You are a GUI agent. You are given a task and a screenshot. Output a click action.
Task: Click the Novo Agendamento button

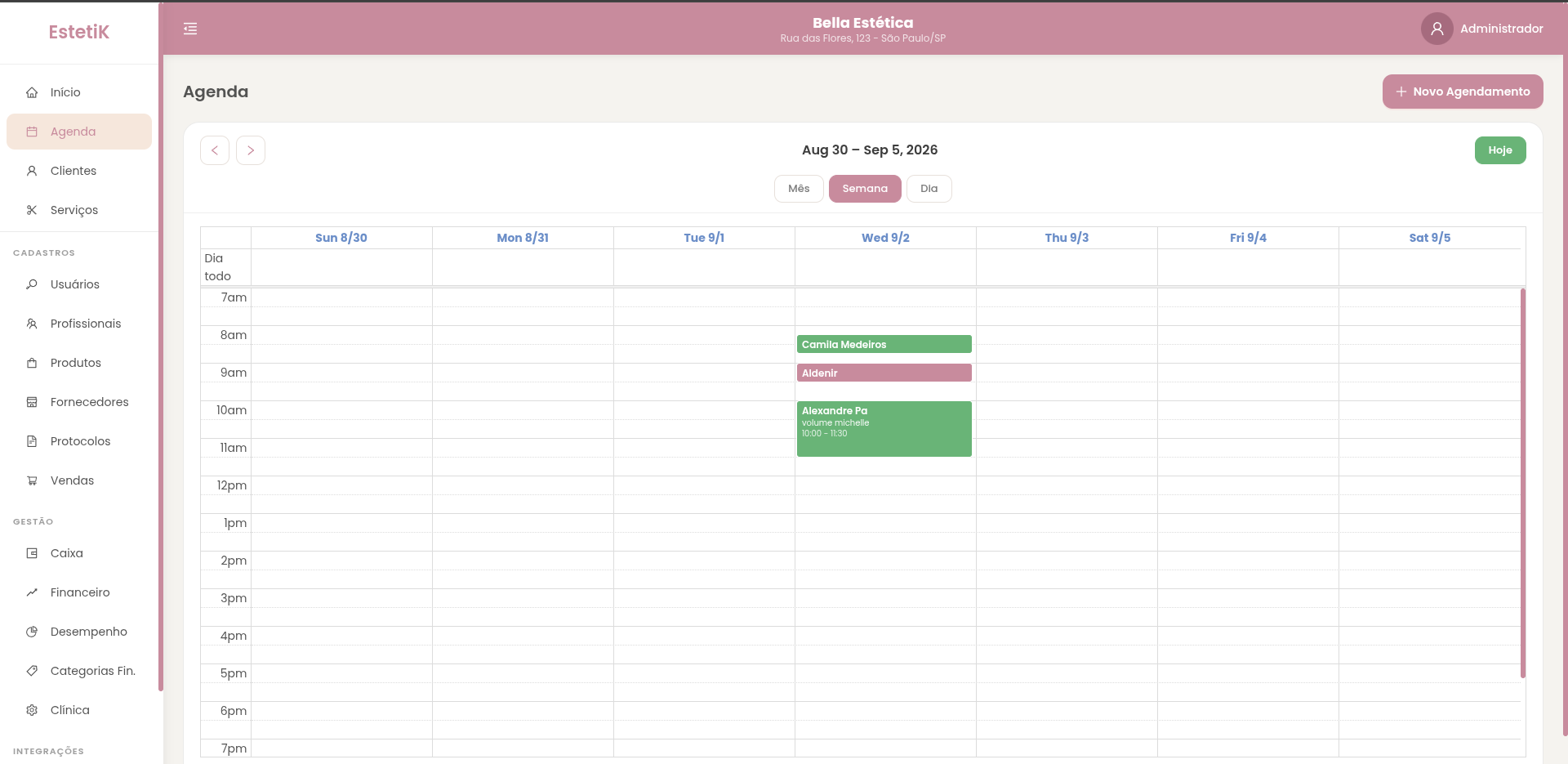coord(1463,92)
